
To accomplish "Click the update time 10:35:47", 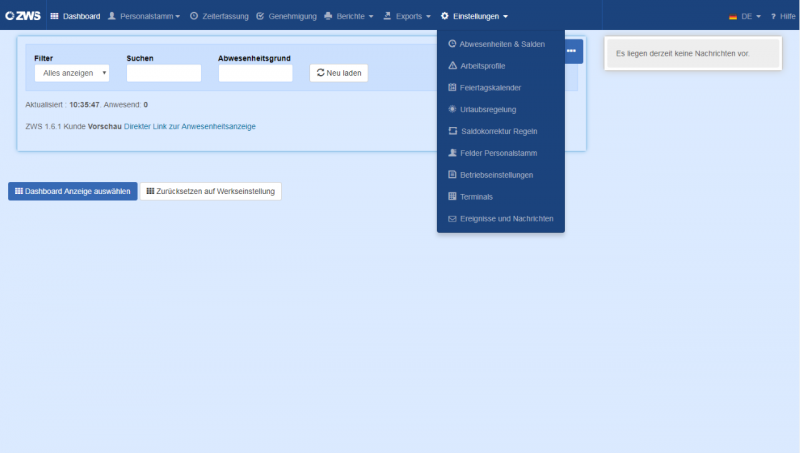I will tap(84, 105).
